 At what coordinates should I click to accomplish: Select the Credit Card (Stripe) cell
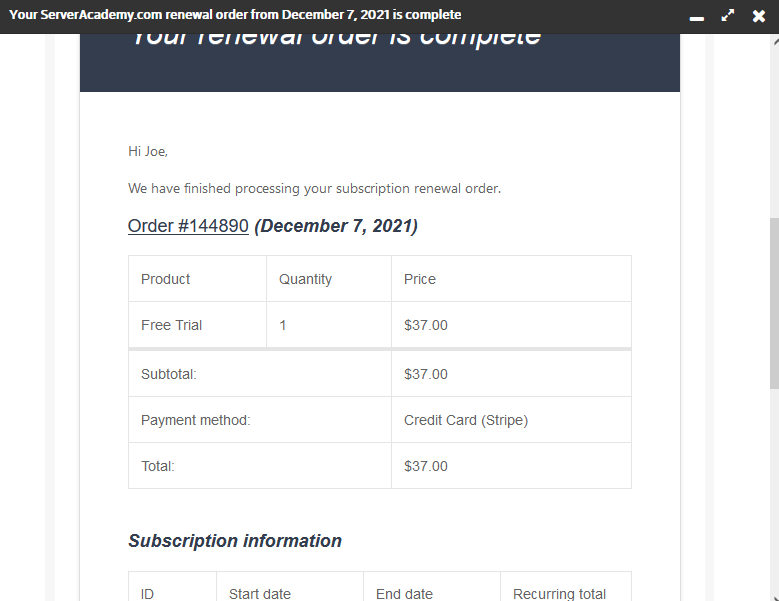tap(466, 420)
